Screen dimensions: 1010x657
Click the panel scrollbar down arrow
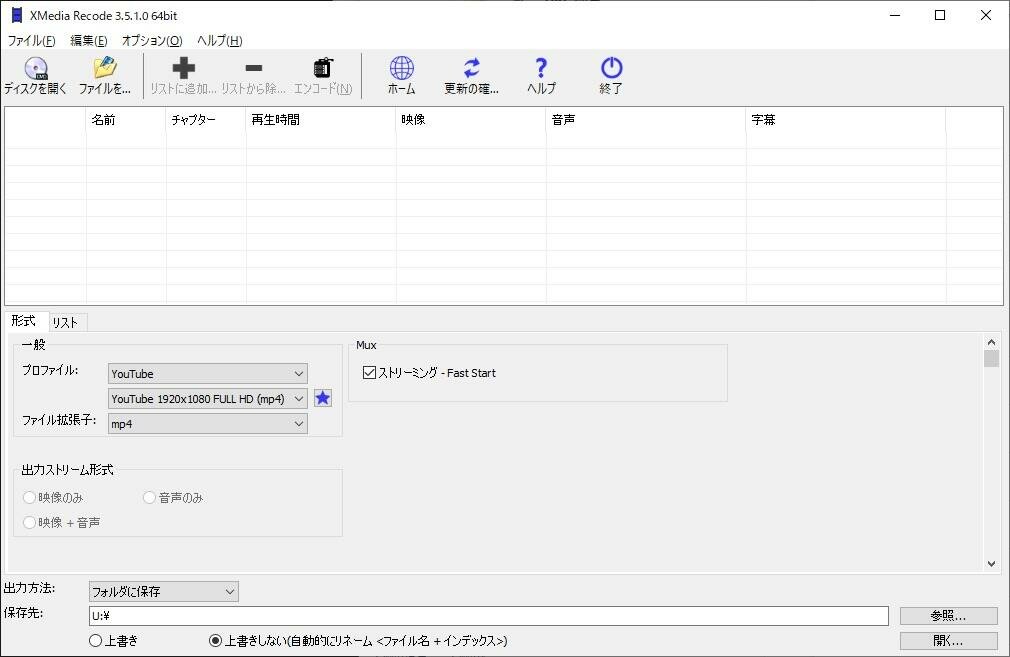point(991,564)
